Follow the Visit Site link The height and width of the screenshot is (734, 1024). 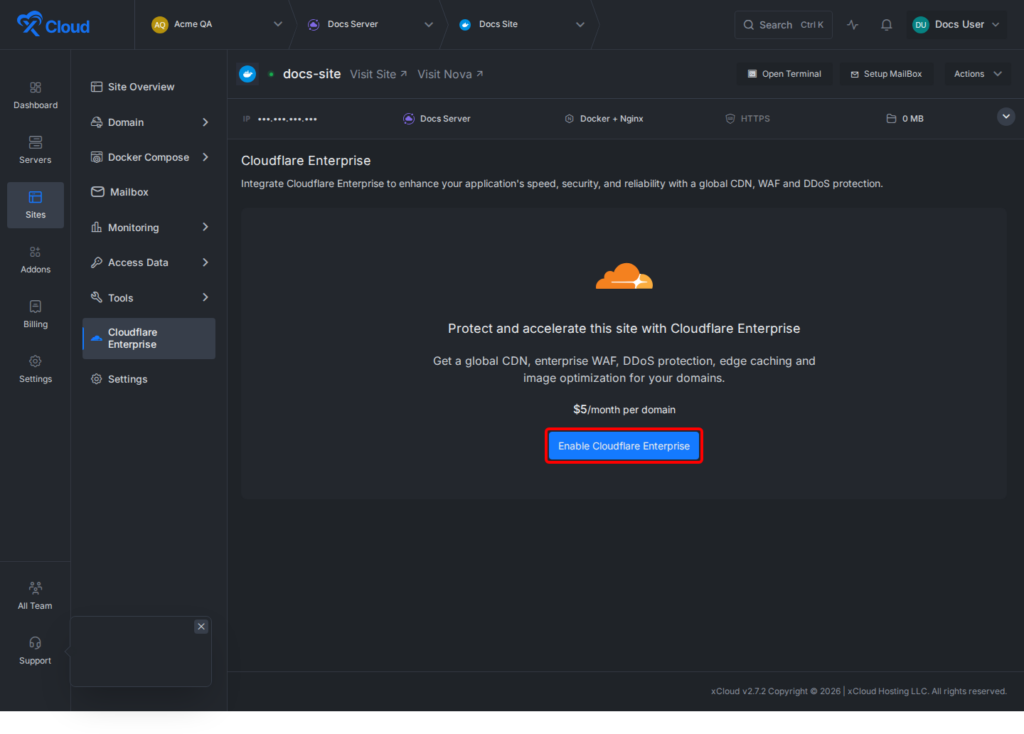pyautogui.click(x=379, y=74)
